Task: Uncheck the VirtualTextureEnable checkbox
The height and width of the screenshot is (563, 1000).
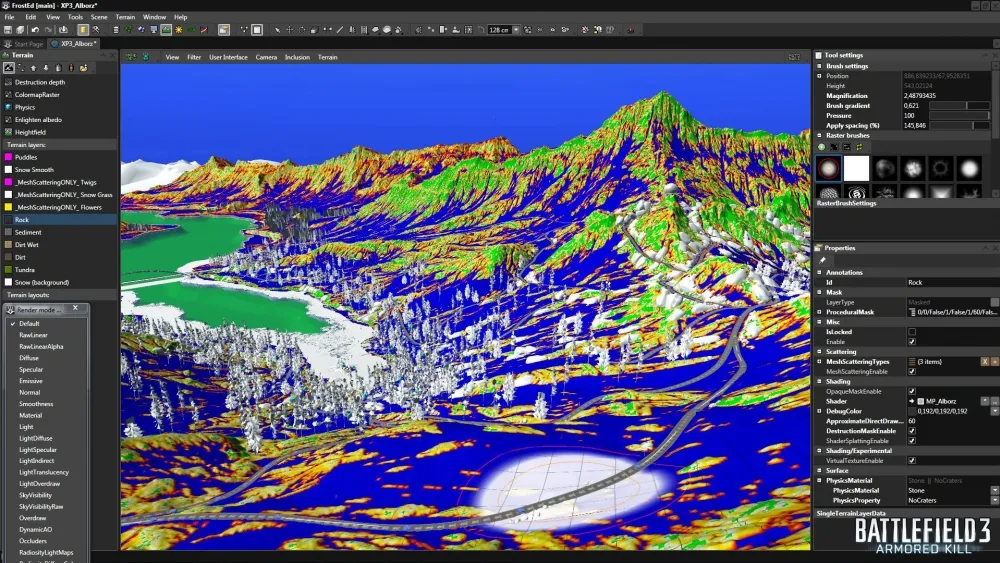Action: click(x=911, y=461)
